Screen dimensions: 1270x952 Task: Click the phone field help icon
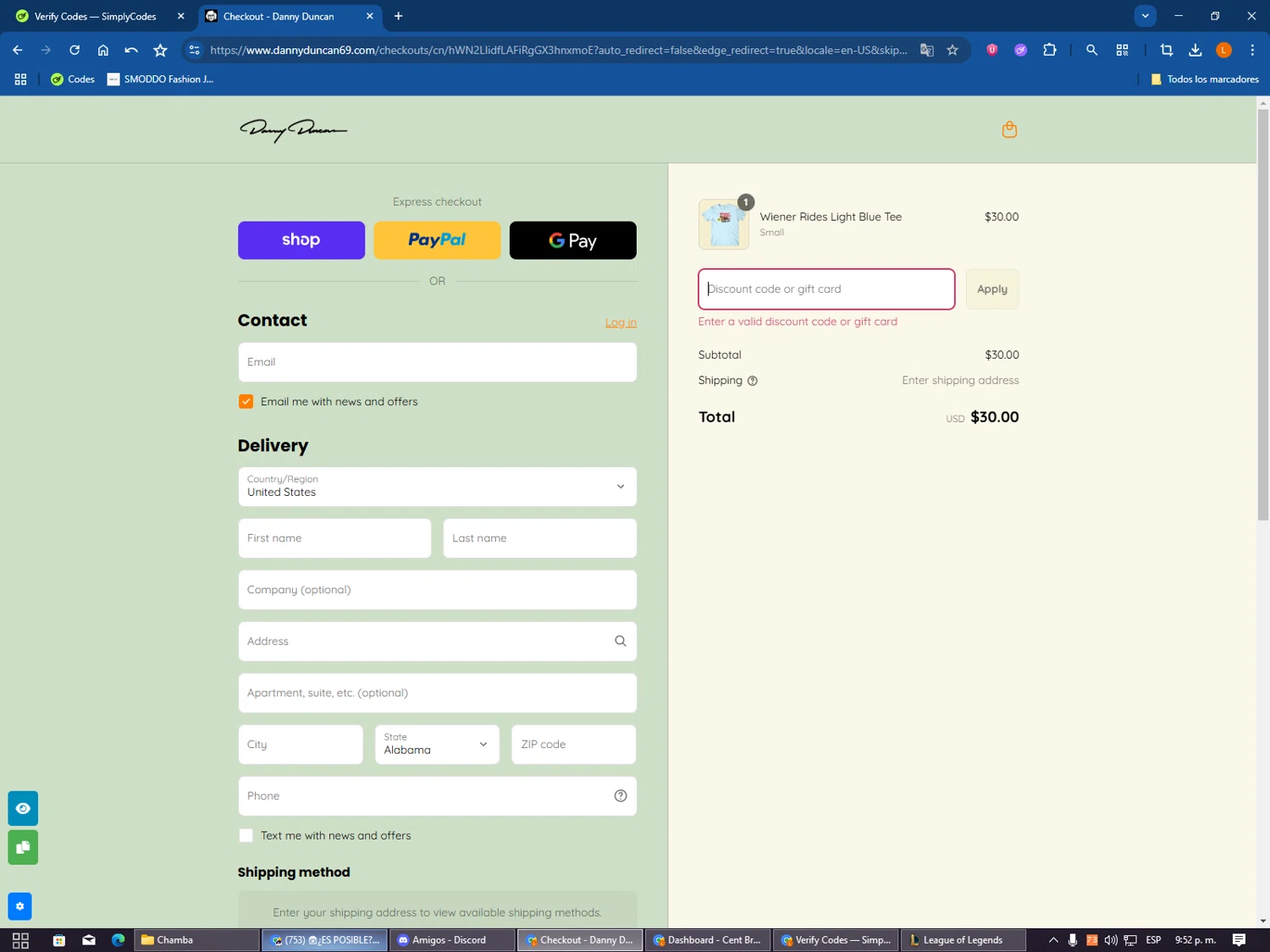621,795
